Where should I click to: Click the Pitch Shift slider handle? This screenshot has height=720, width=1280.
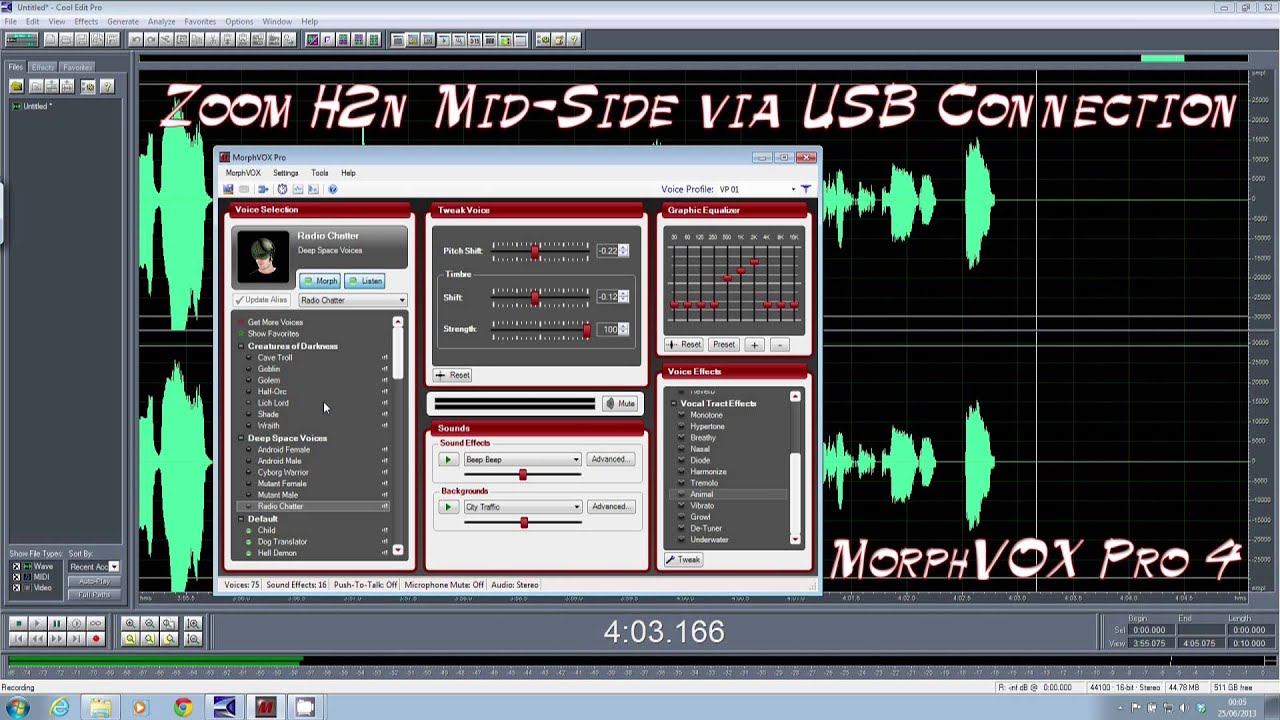535,251
